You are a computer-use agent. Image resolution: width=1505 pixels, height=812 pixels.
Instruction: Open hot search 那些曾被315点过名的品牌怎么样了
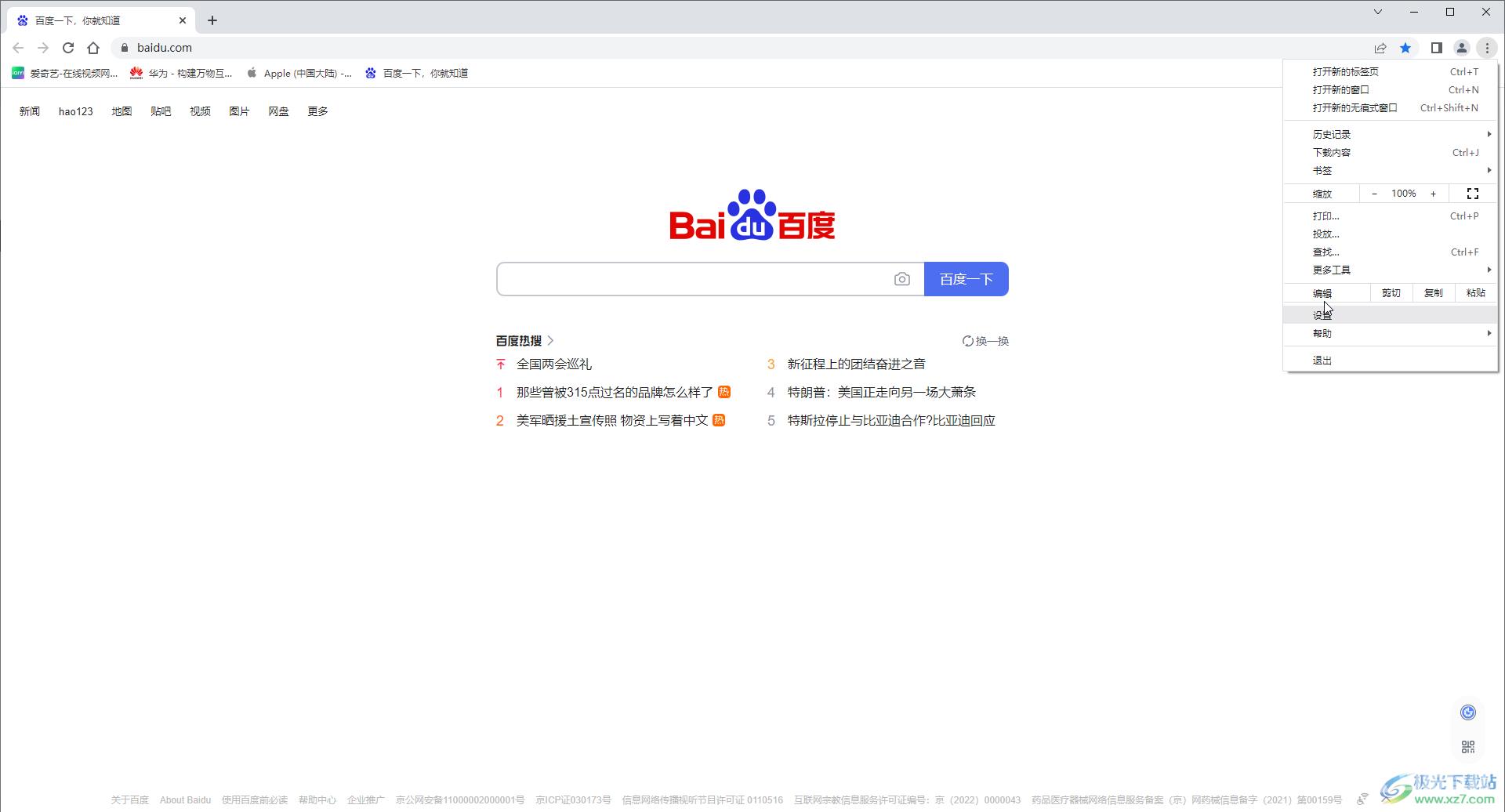(x=615, y=392)
